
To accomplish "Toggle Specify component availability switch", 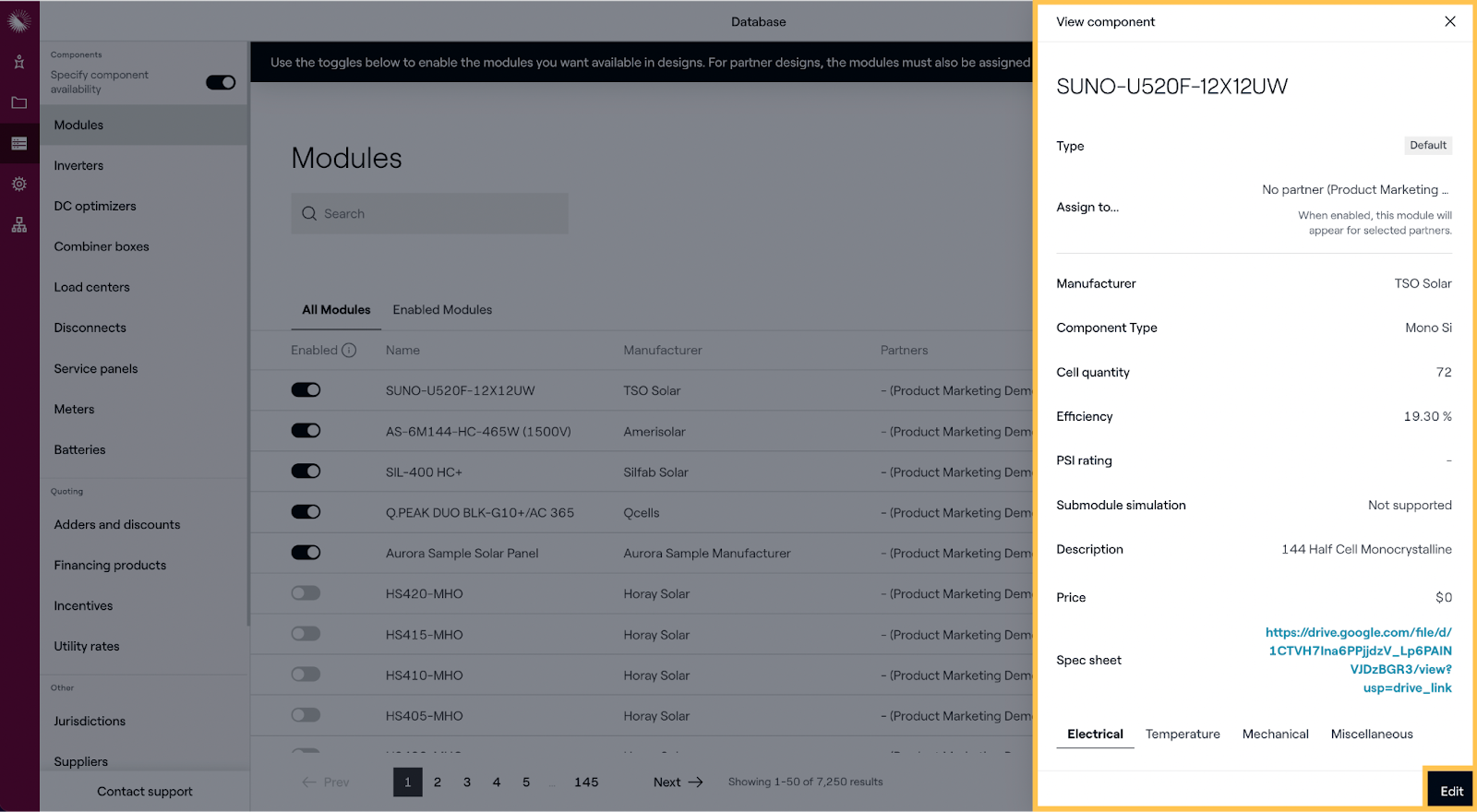I will click(x=221, y=82).
